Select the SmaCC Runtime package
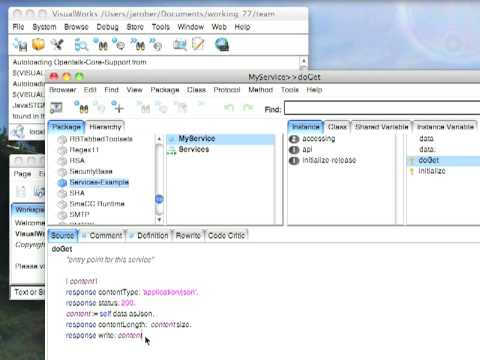Screen dimensions: 480x360 tap(97, 204)
